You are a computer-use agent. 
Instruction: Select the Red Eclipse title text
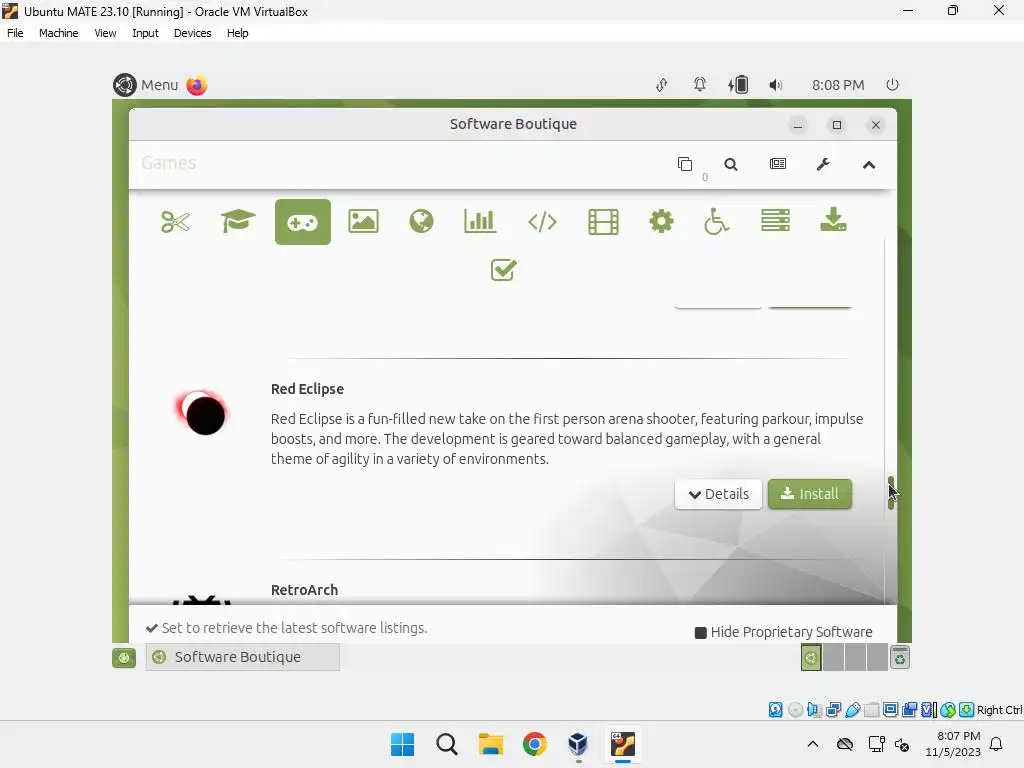point(307,389)
